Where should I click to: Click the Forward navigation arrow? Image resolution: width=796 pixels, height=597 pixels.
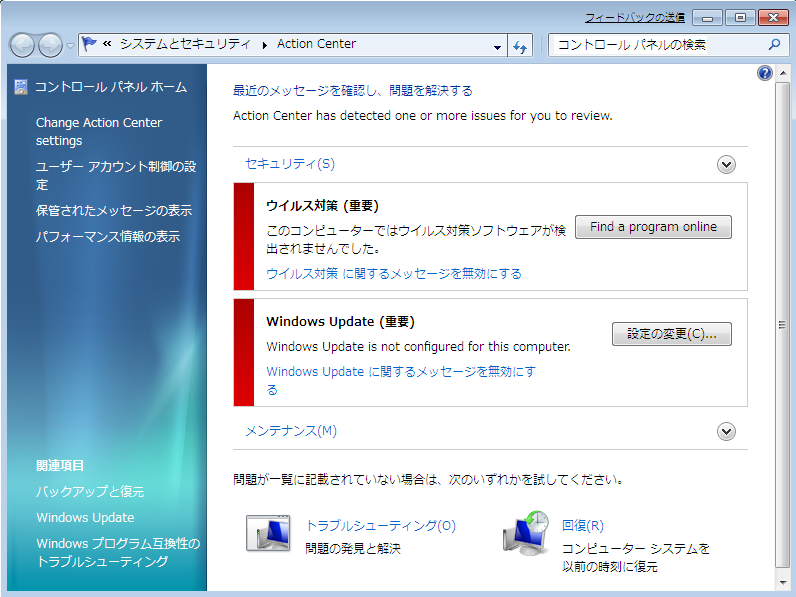[50, 46]
